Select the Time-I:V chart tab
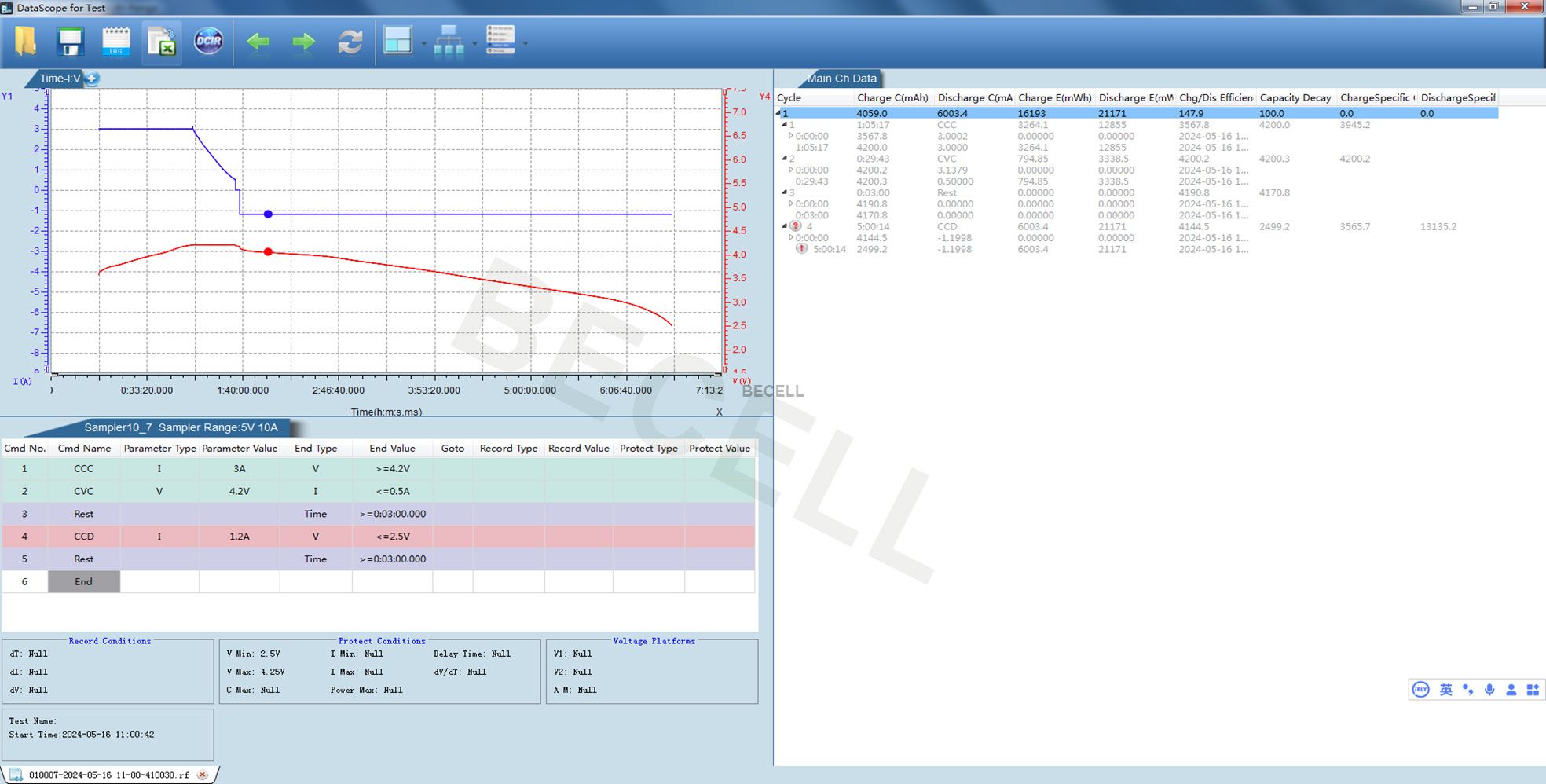 click(60, 78)
